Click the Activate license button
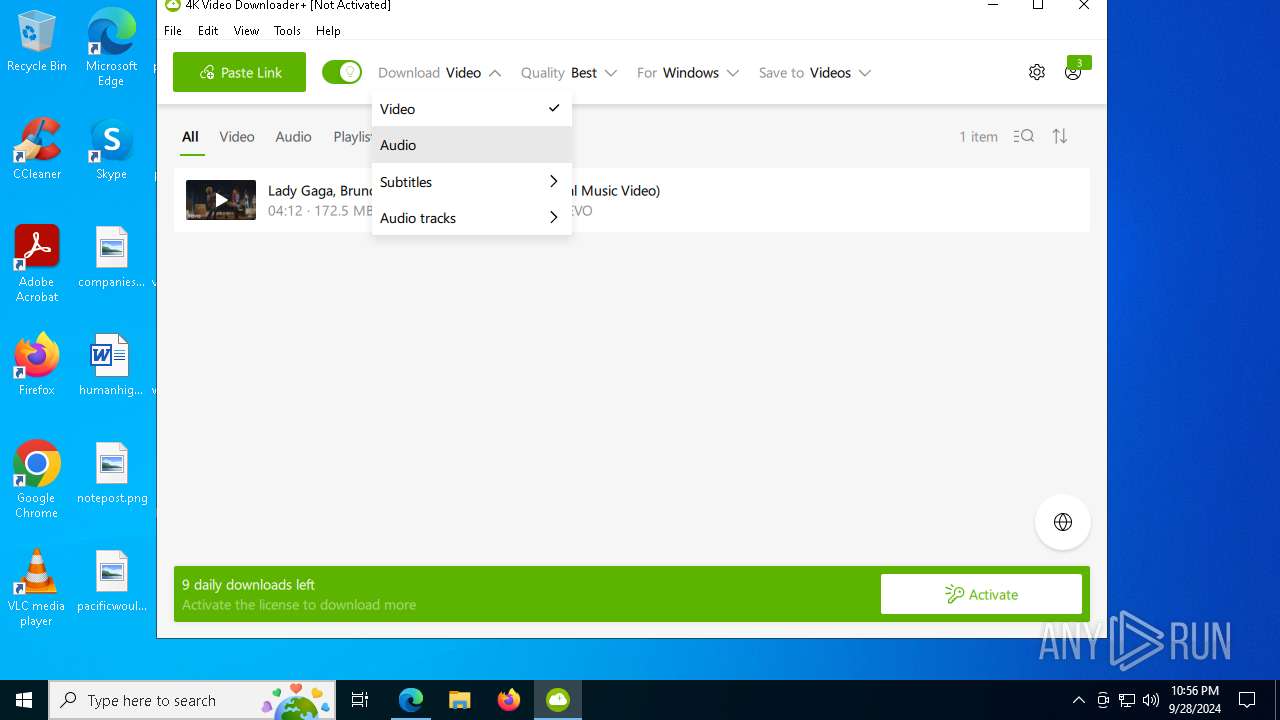 point(981,594)
